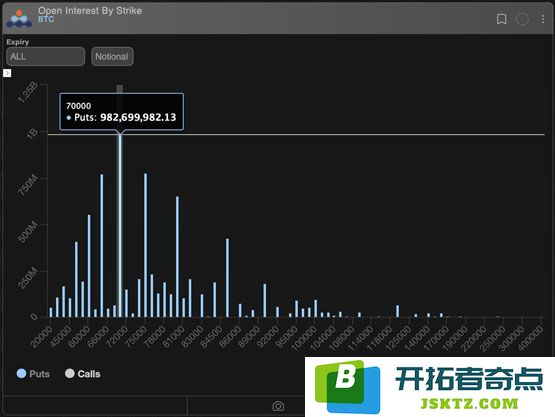Viewport: 555px width, 417px height.
Task: Toggle the Puts legend series
Action: point(33,373)
